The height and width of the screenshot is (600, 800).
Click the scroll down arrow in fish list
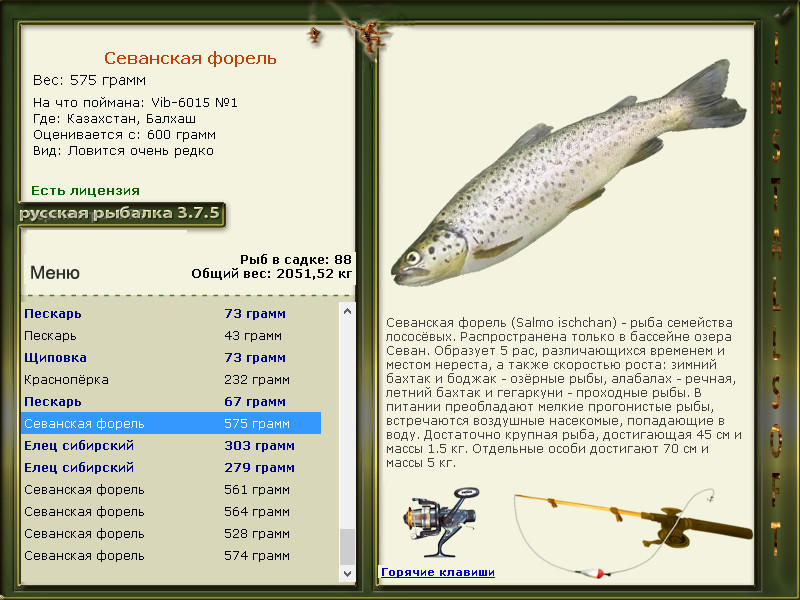click(x=347, y=573)
